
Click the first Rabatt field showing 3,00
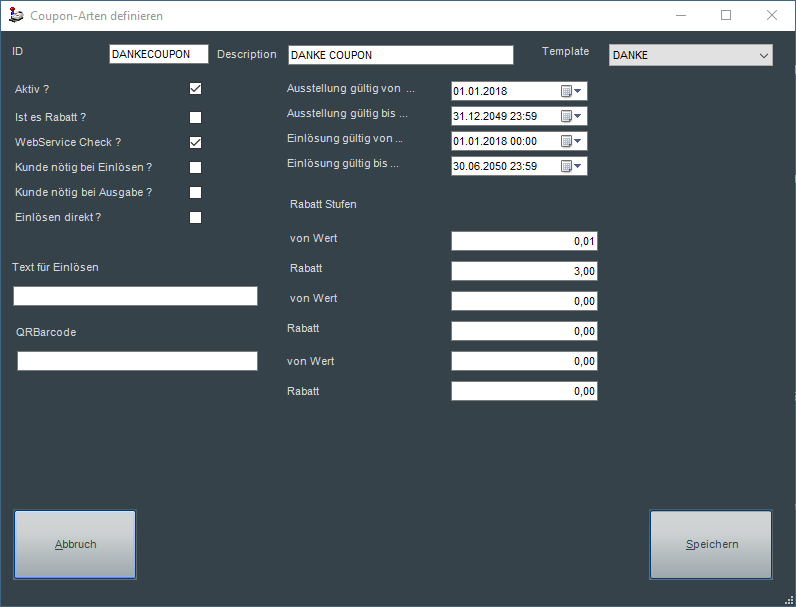524,271
